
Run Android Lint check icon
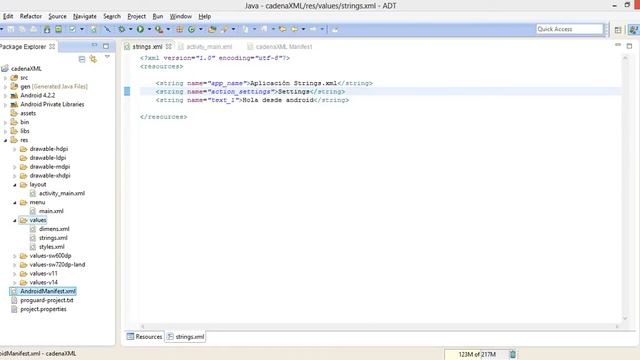[x=72, y=29]
